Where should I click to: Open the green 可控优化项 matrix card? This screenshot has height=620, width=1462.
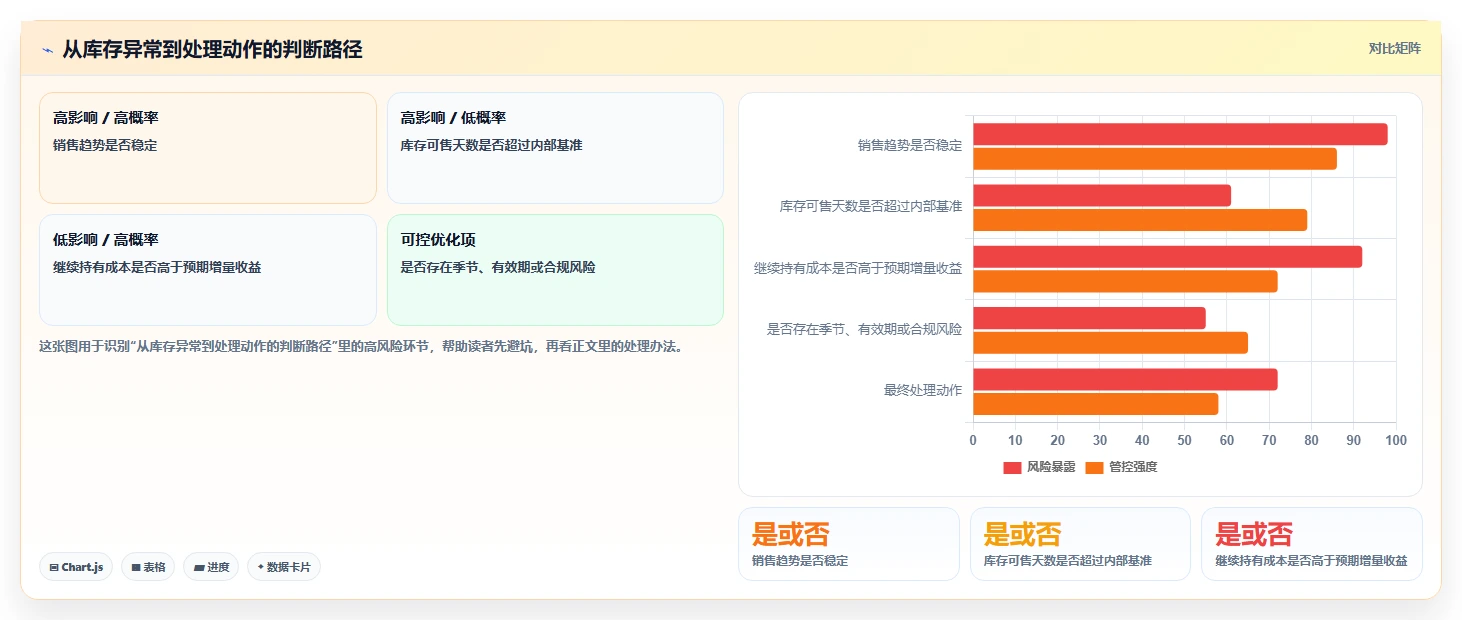[x=555, y=270]
